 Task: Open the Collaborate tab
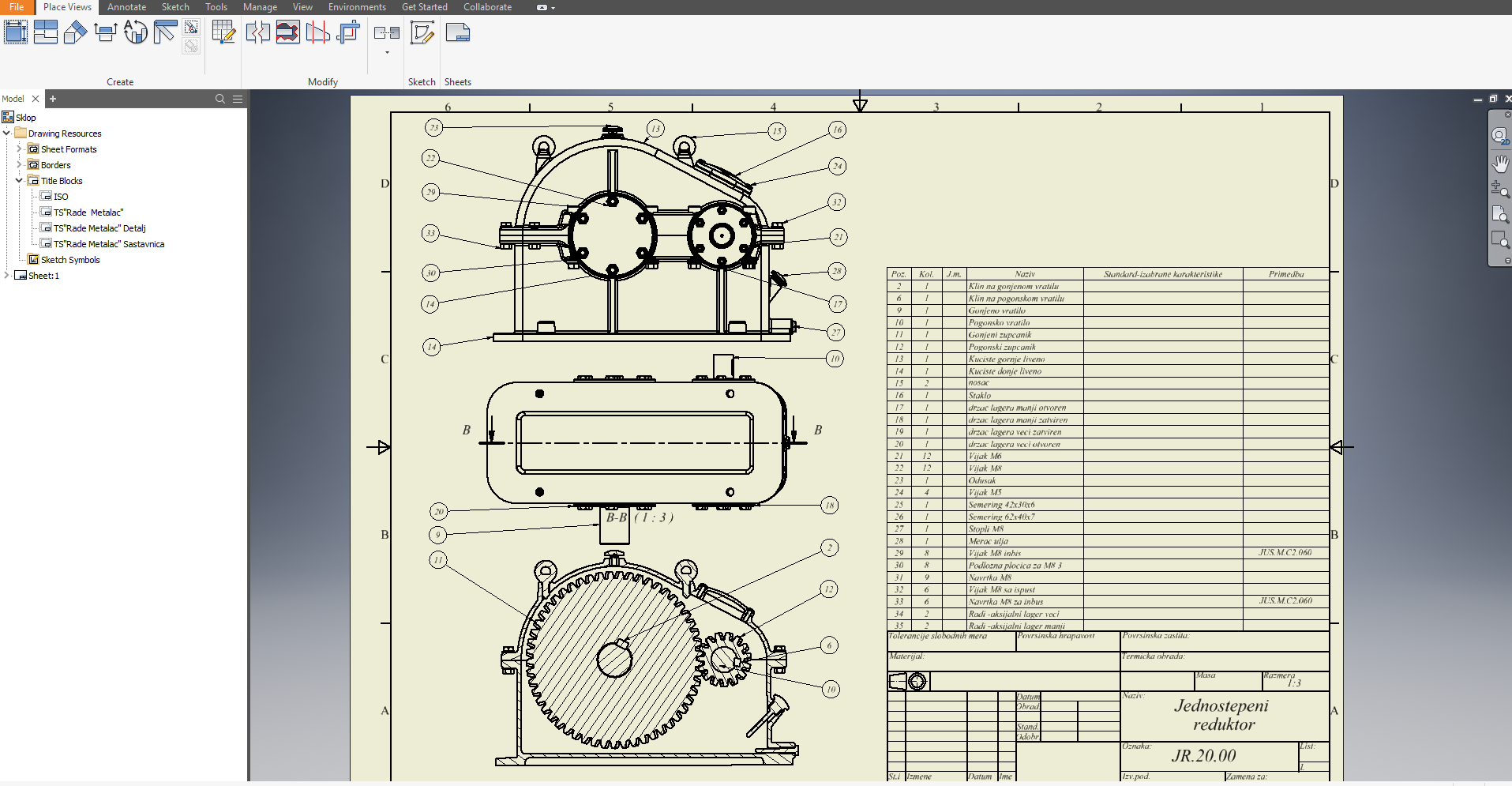487,7
